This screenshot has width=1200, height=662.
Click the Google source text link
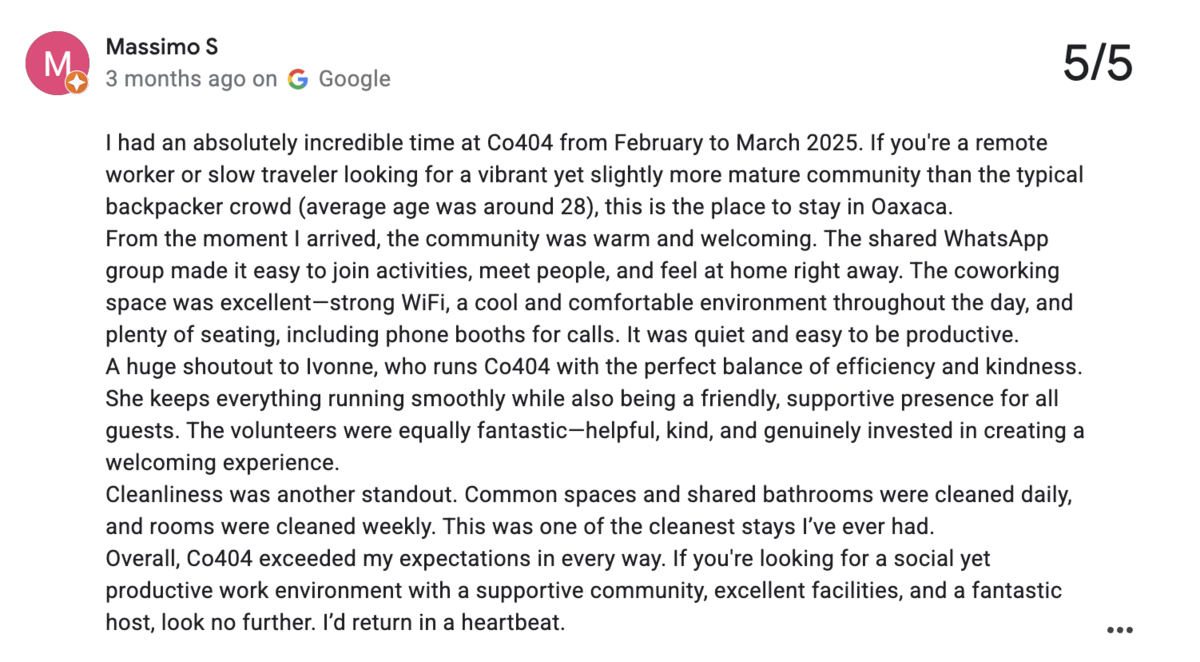[354, 79]
